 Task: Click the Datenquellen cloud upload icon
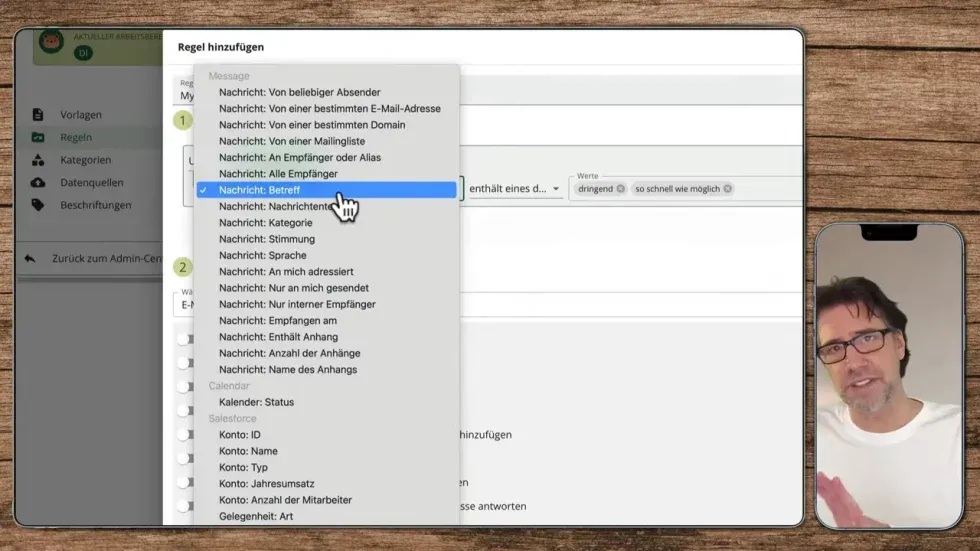tap(38, 183)
